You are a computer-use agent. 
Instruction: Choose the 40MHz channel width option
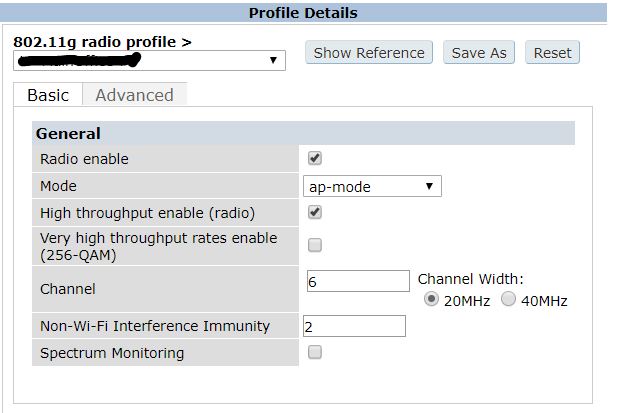pyautogui.click(x=508, y=300)
